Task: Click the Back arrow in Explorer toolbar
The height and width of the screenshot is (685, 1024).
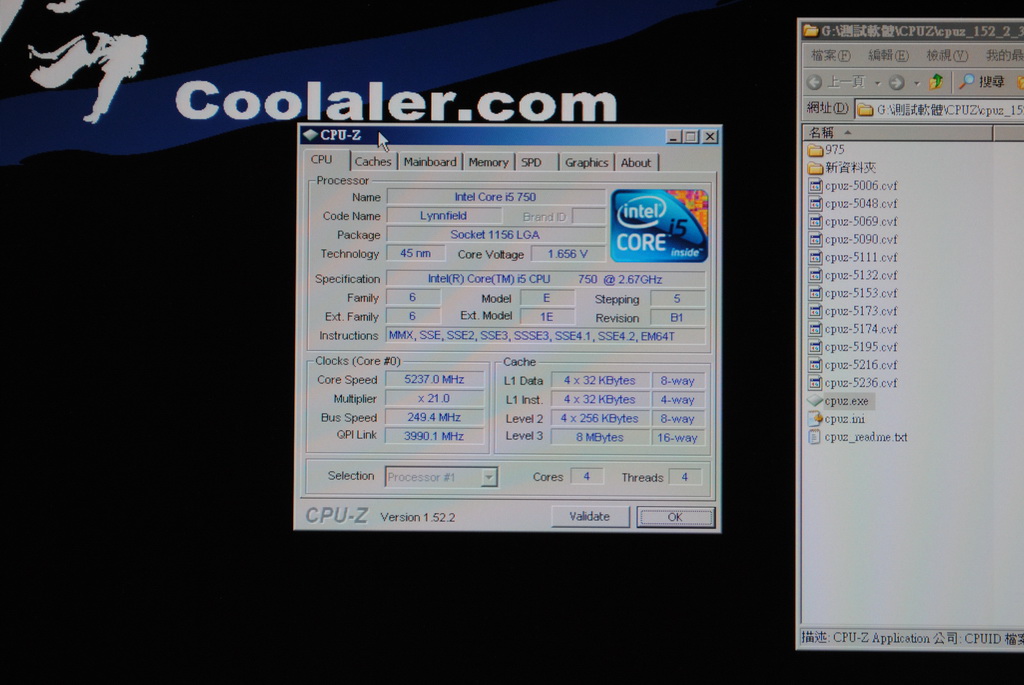Action: pos(814,82)
